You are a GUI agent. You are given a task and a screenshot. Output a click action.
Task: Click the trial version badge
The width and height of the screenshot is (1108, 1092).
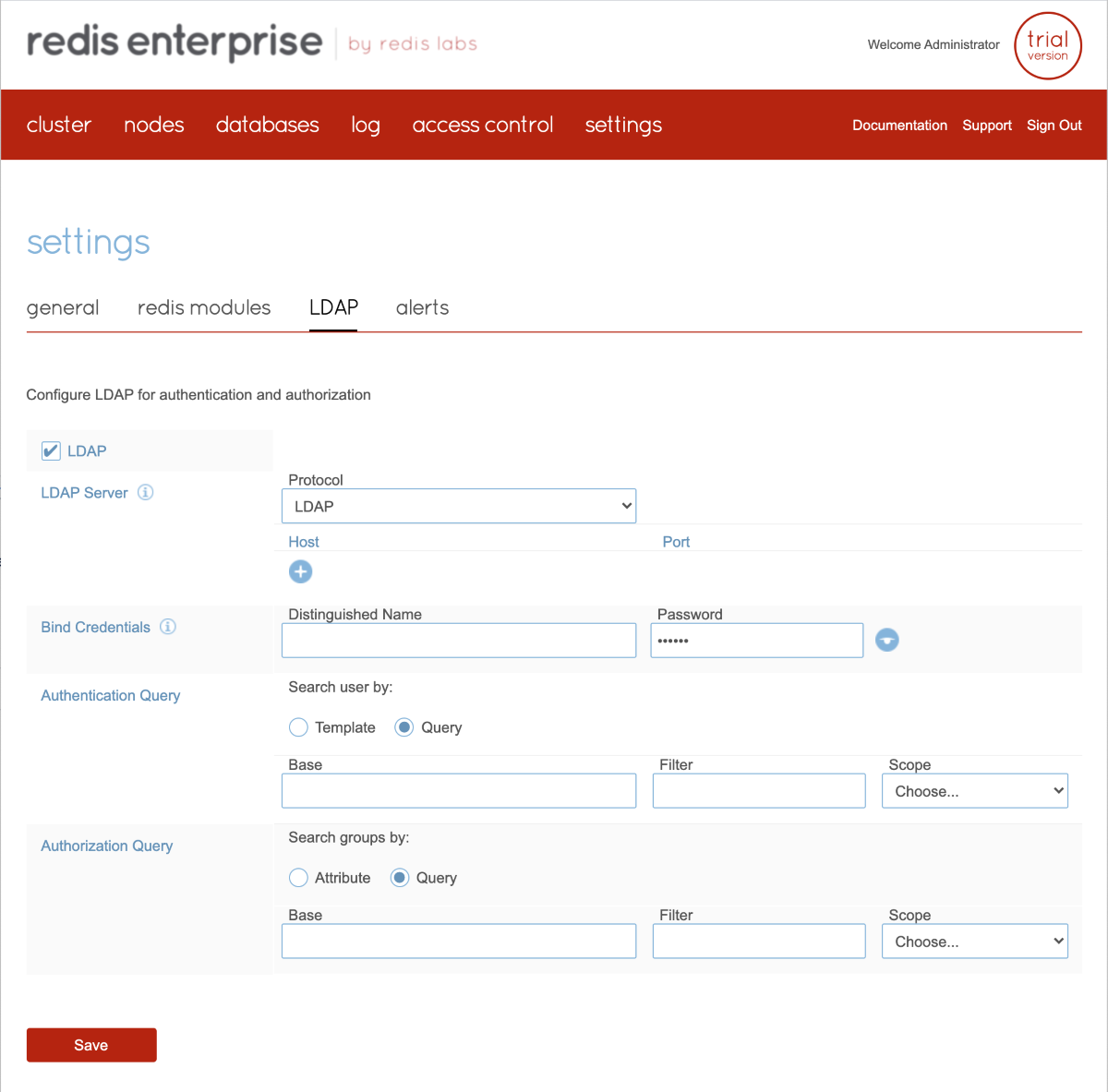pos(1047,46)
